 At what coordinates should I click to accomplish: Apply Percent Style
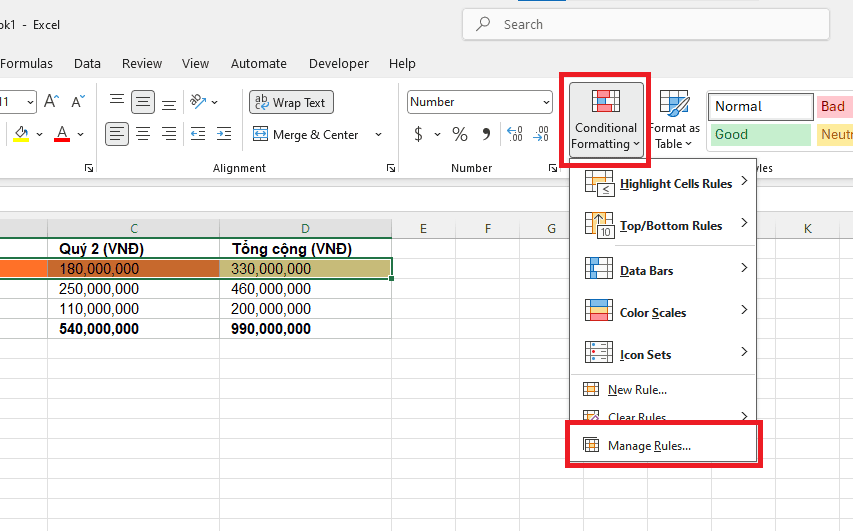pos(460,134)
